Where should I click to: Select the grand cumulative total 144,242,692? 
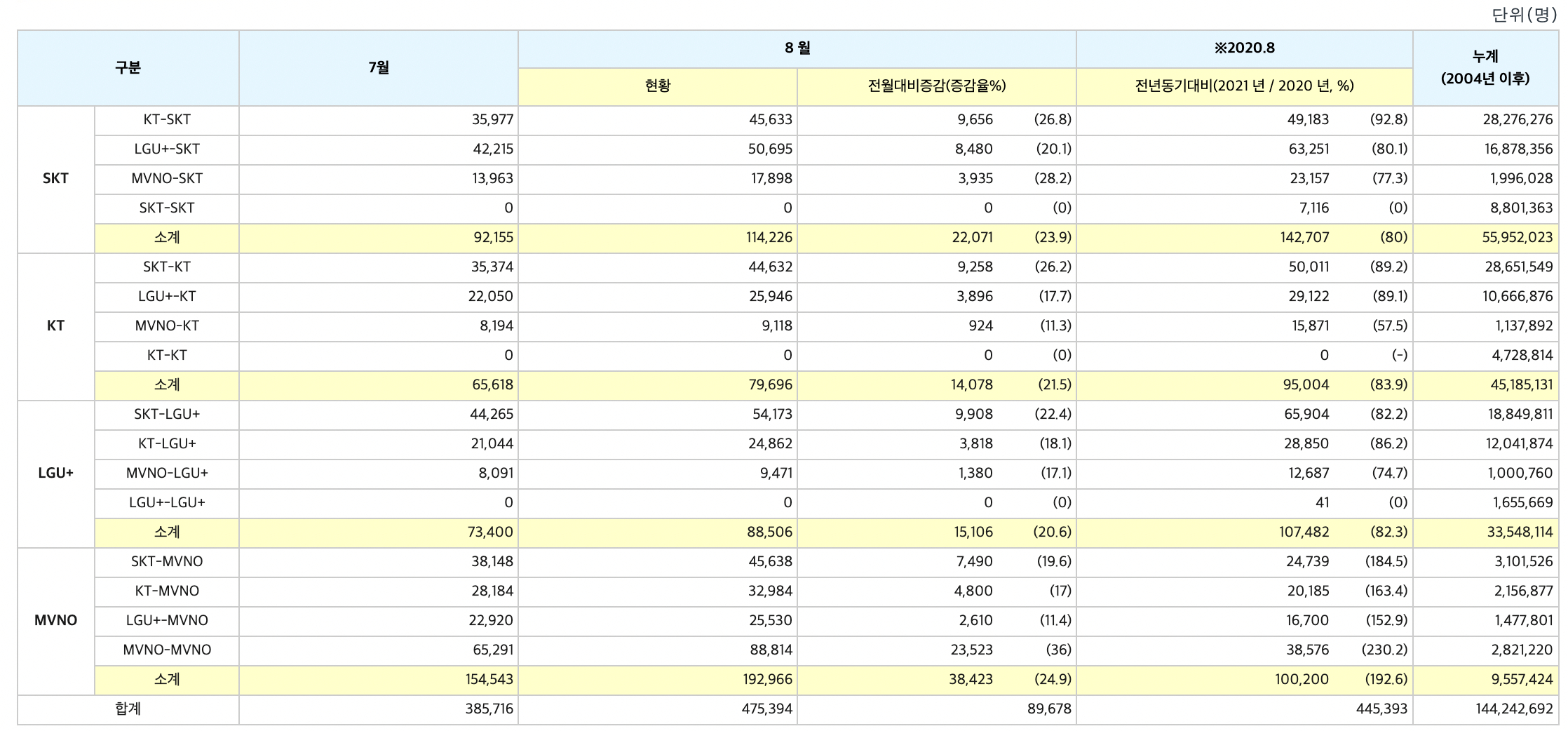(x=1515, y=709)
